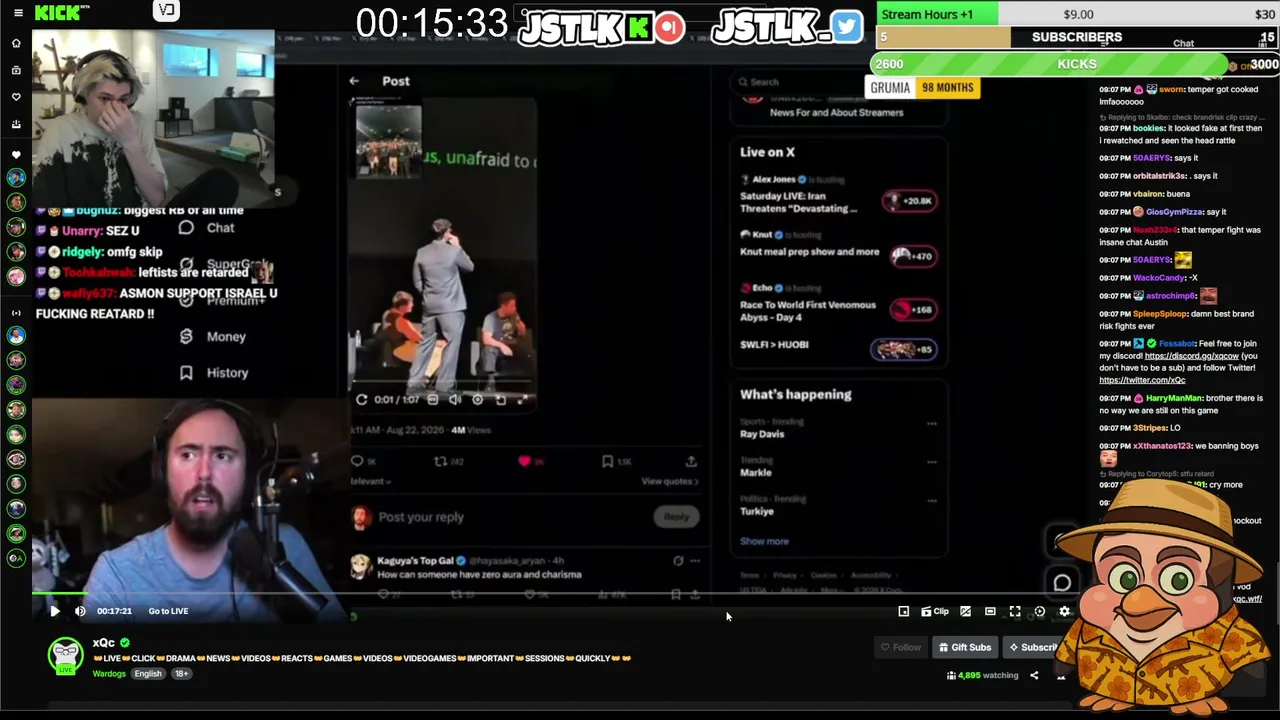Open Echo Race To World First stream

[838, 305]
